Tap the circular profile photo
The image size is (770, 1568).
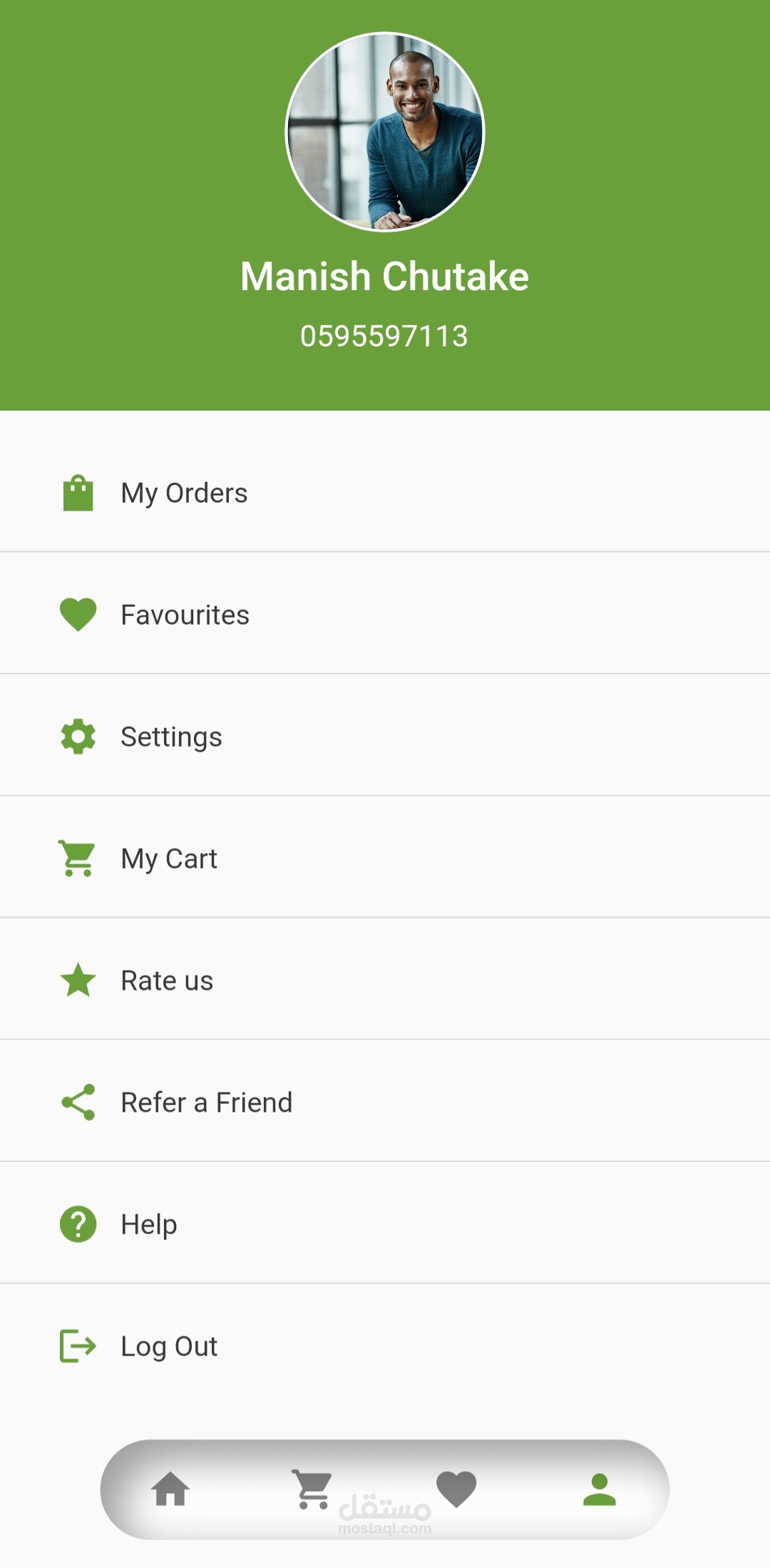click(385, 132)
